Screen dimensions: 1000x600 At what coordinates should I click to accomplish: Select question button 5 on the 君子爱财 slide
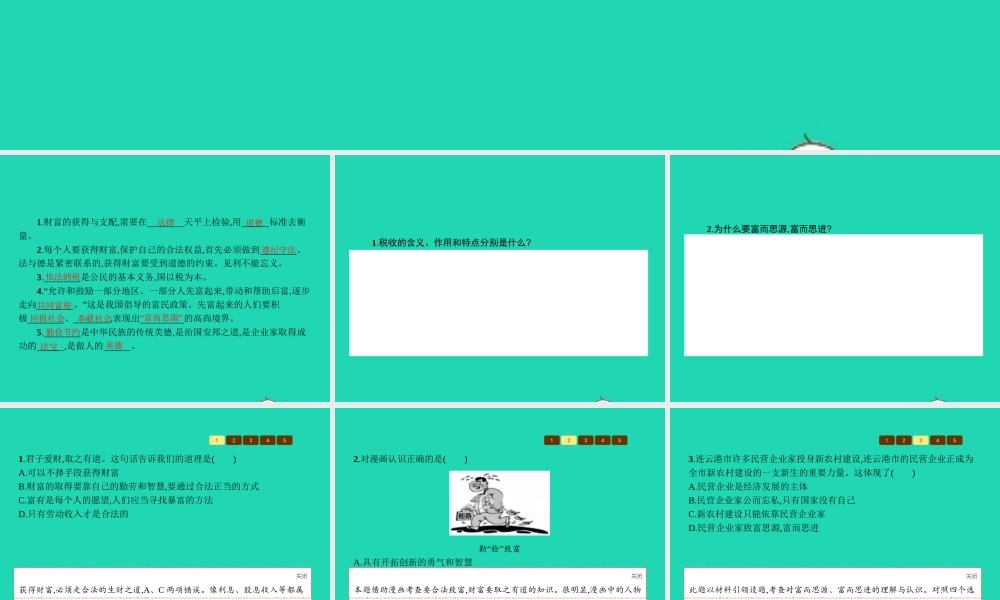point(284,440)
